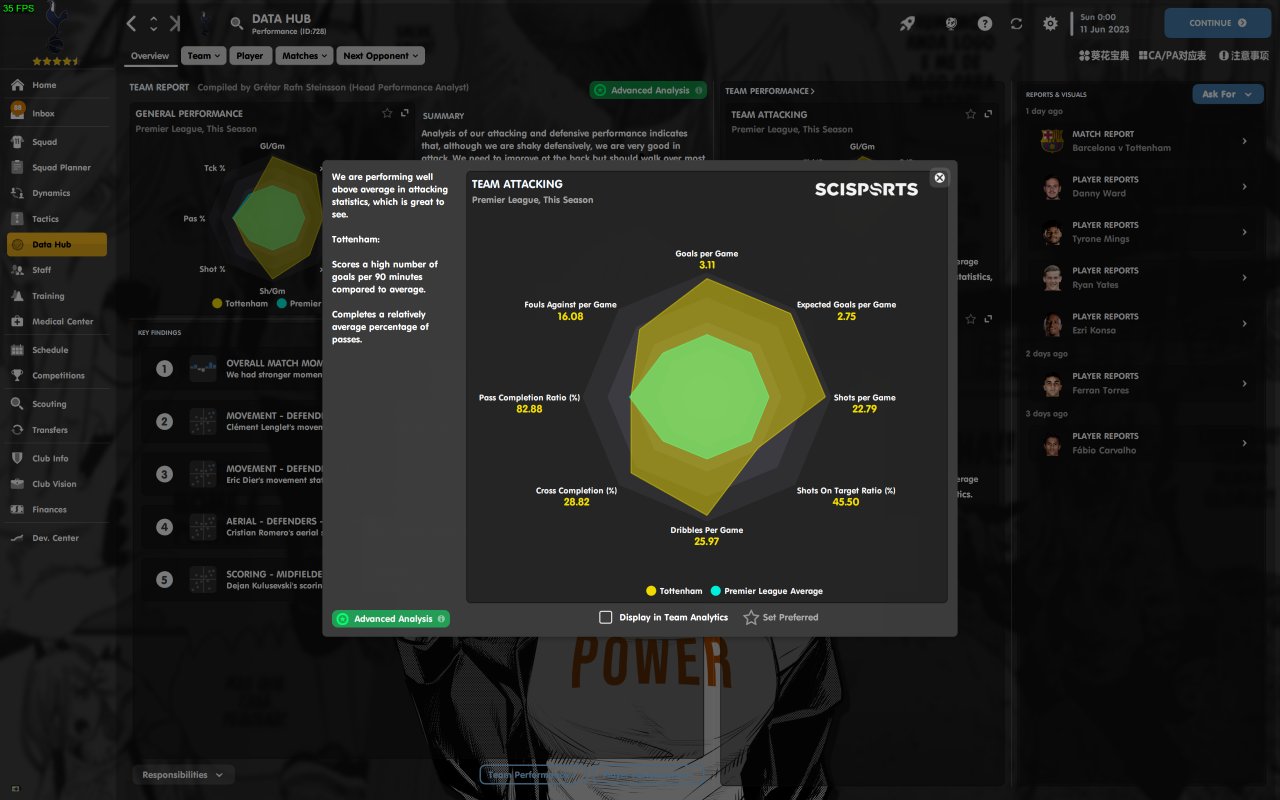Open Ryan Yates player report
The width and height of the screenshot is (1280, 800).
(x=1144, y=278)
